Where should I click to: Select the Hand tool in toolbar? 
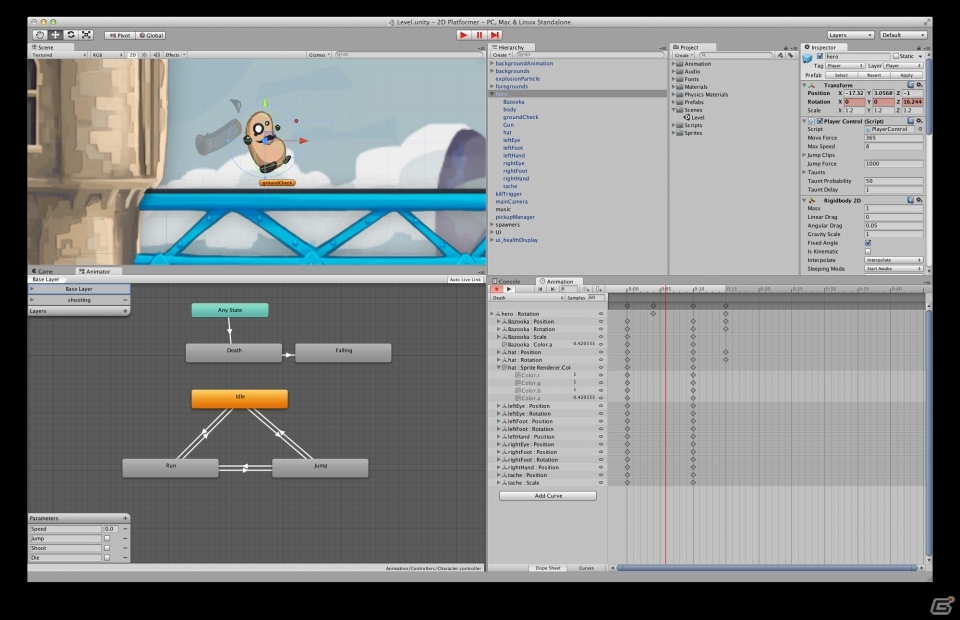tap(40, 35)
